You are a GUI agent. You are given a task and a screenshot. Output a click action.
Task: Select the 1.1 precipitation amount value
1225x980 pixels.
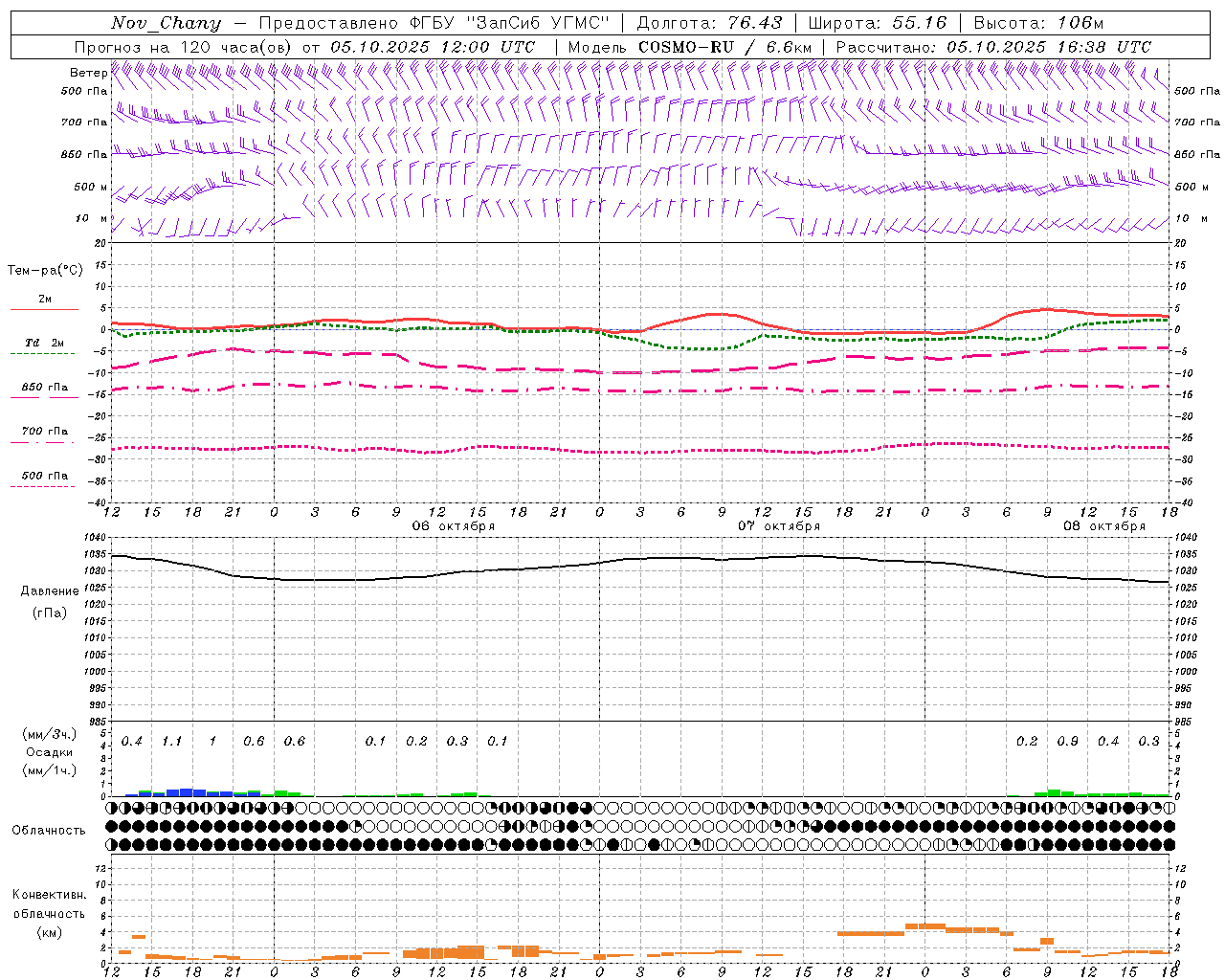point(172,742)
